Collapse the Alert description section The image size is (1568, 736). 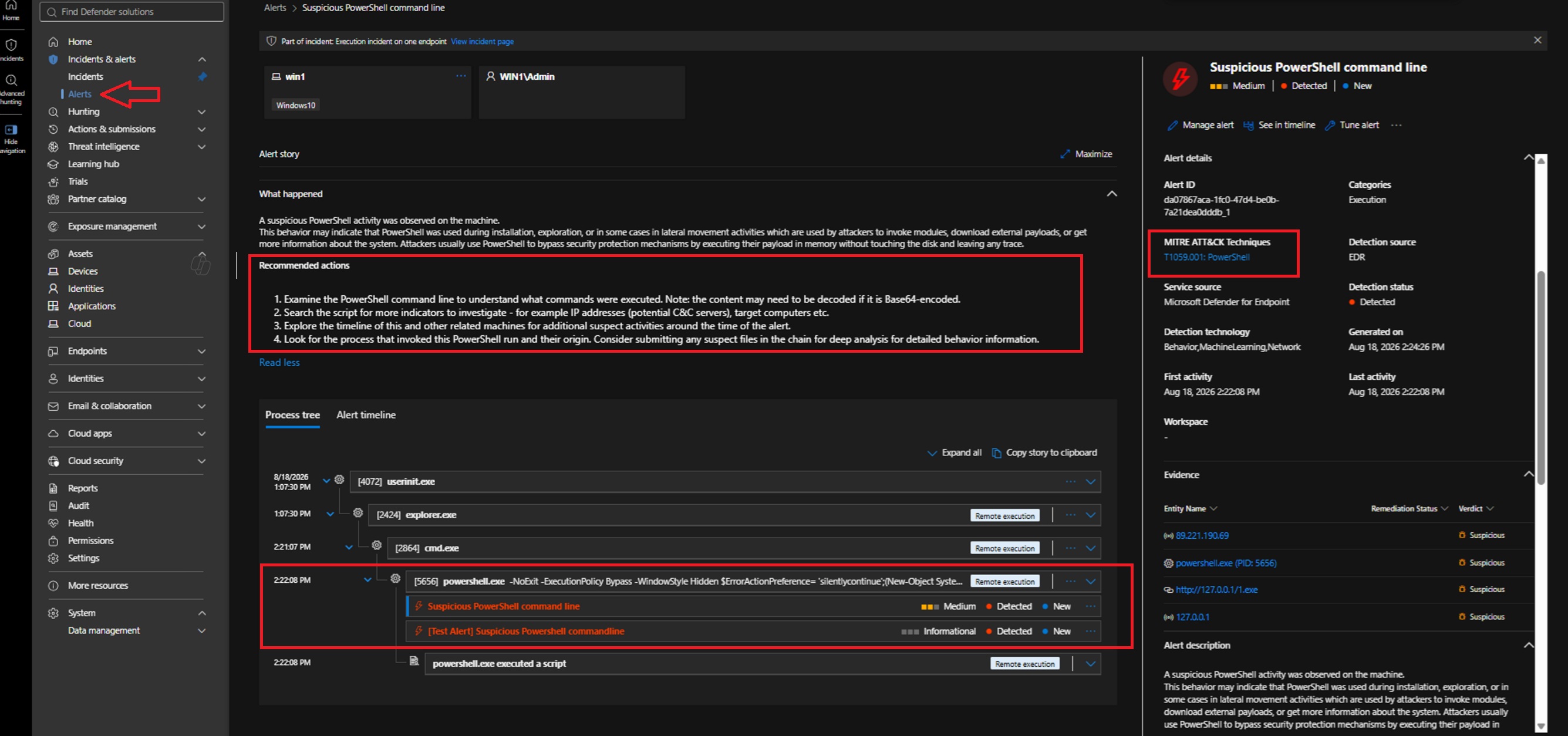coord(1528,644)
